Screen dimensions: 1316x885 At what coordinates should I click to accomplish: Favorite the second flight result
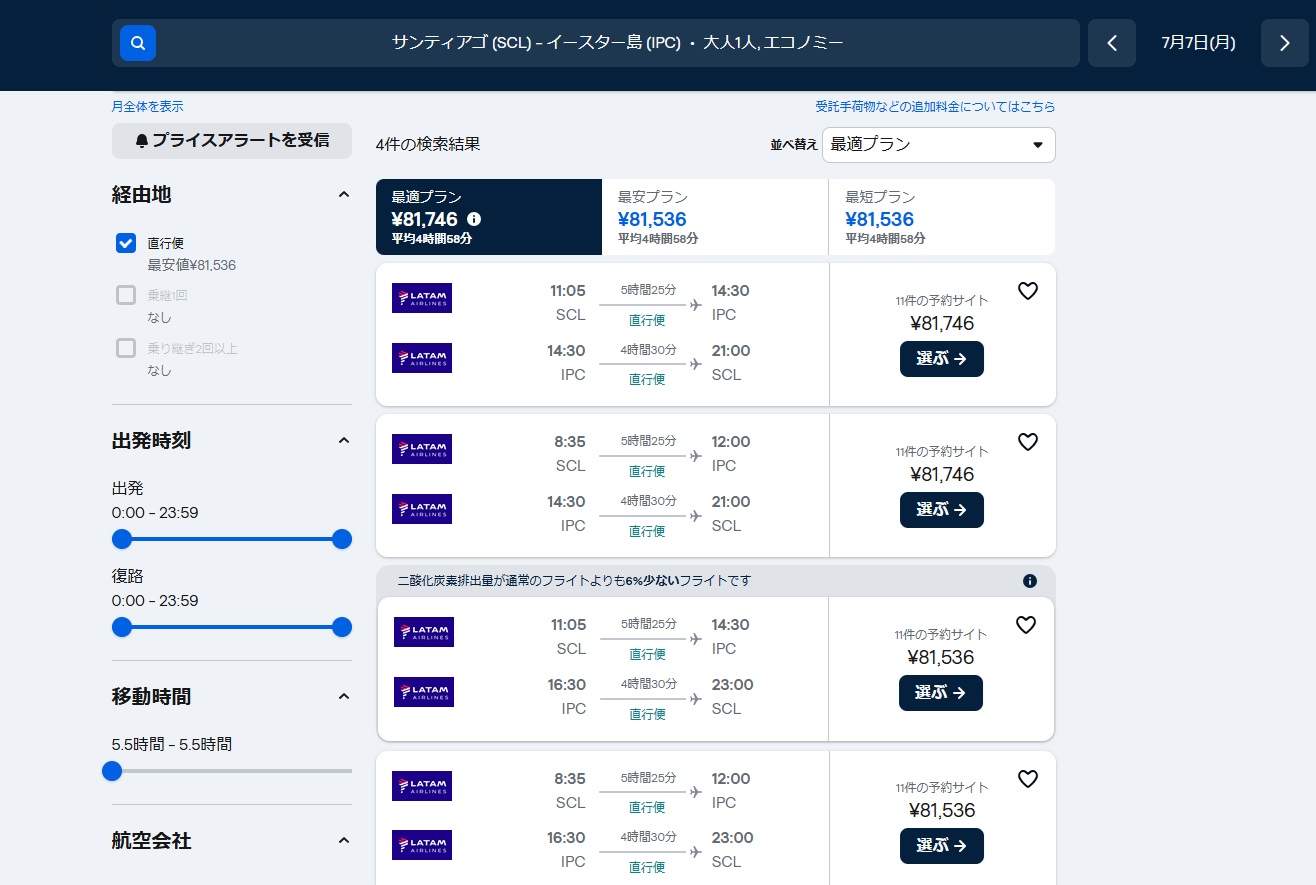[1027, 442]
